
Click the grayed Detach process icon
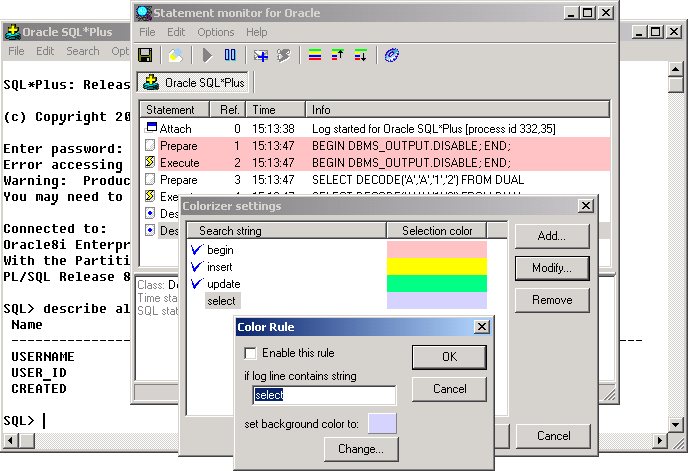(x=284, y=55)
